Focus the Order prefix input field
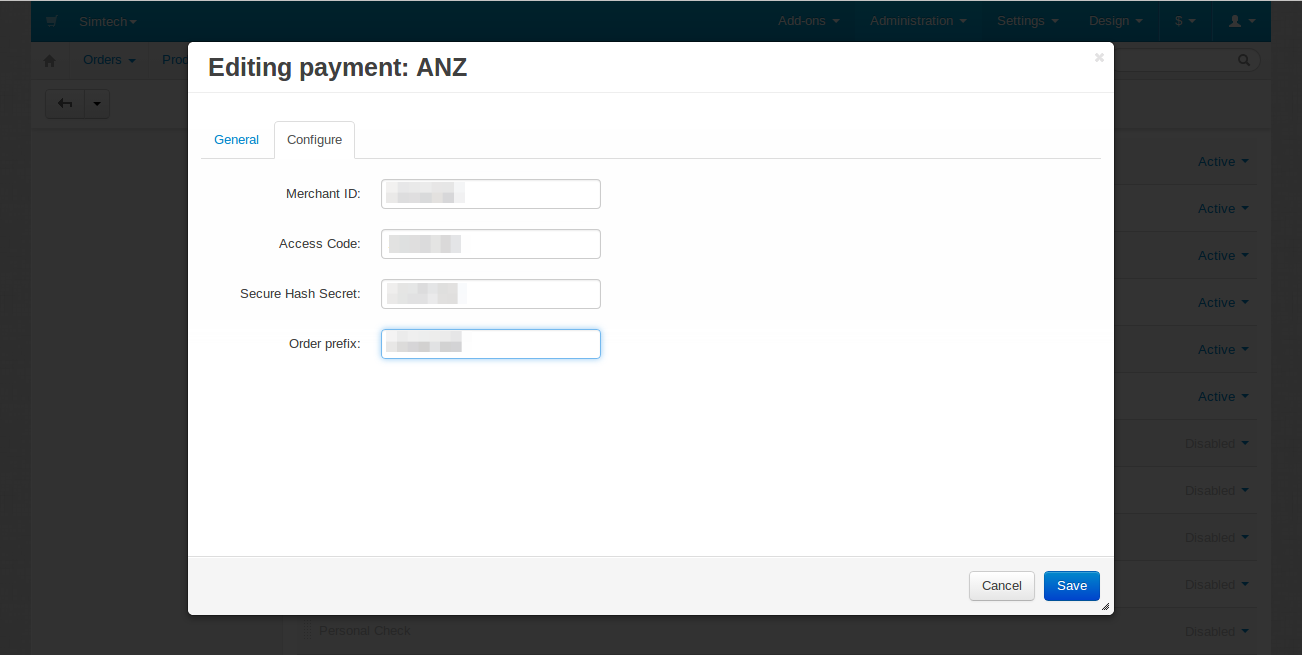 [x=491, y=344]
